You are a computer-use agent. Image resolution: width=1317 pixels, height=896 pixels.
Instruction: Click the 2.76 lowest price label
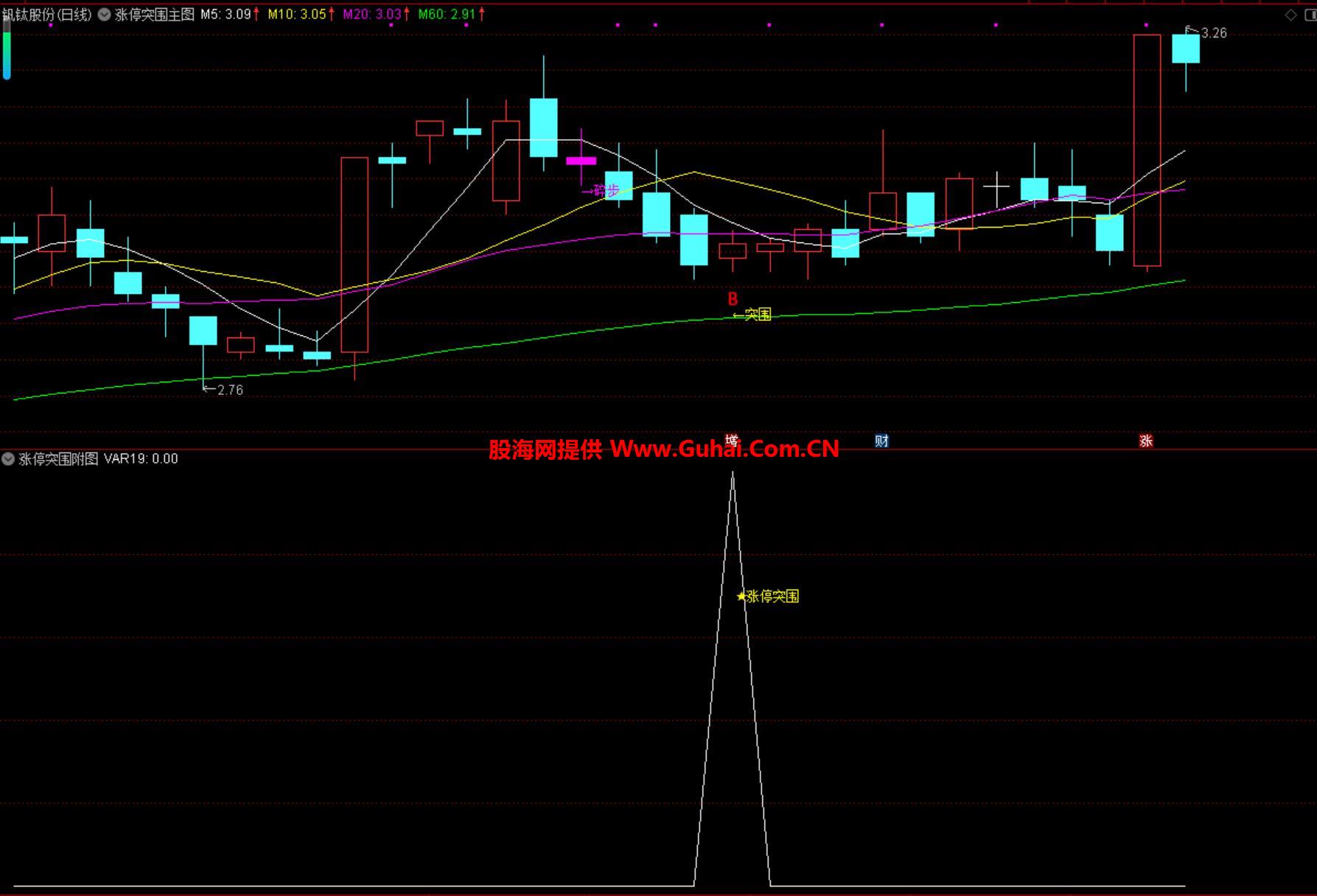[x=224, y=390]
